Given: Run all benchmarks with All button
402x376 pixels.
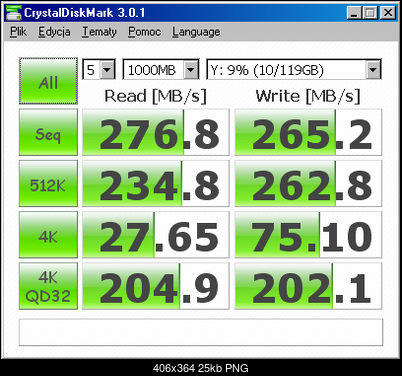Looking at the screenshot, I should pyautogui.click(x=48, y=81).
